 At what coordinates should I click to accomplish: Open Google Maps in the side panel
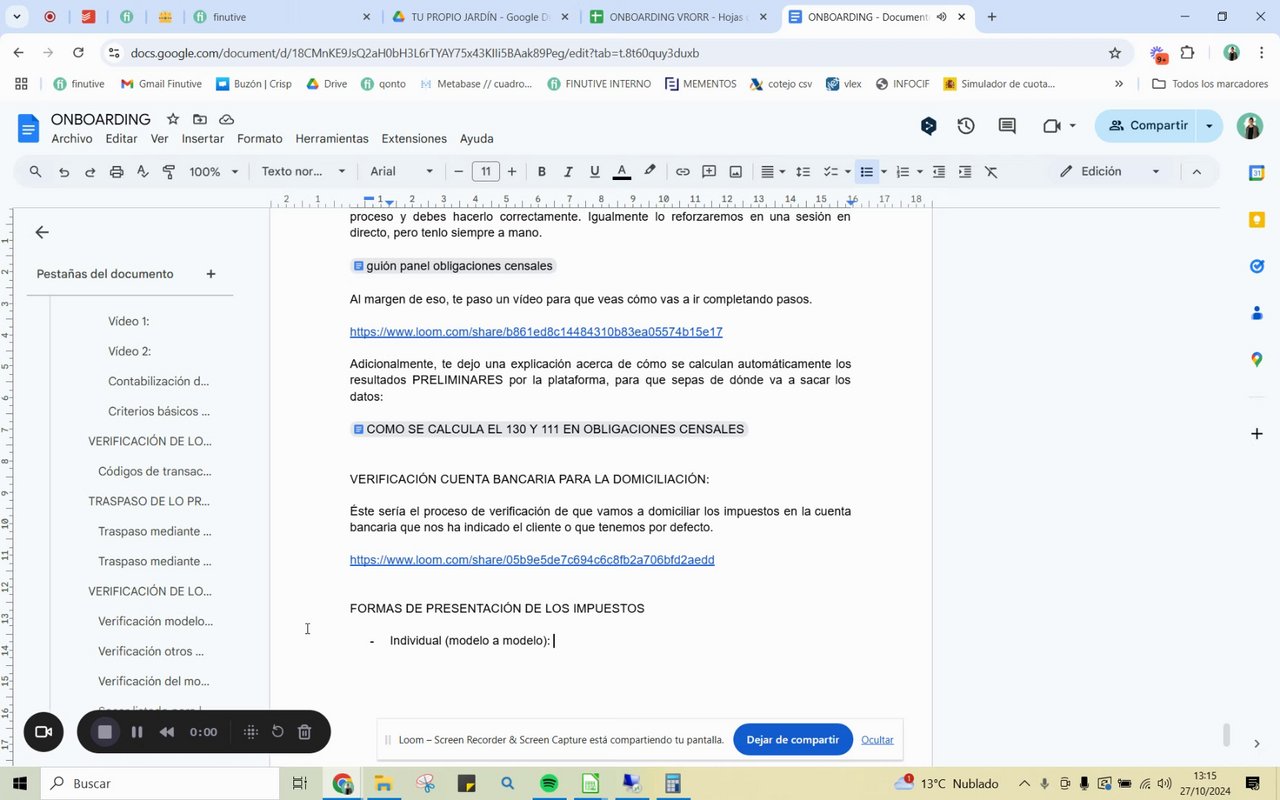click(1257, 359)
